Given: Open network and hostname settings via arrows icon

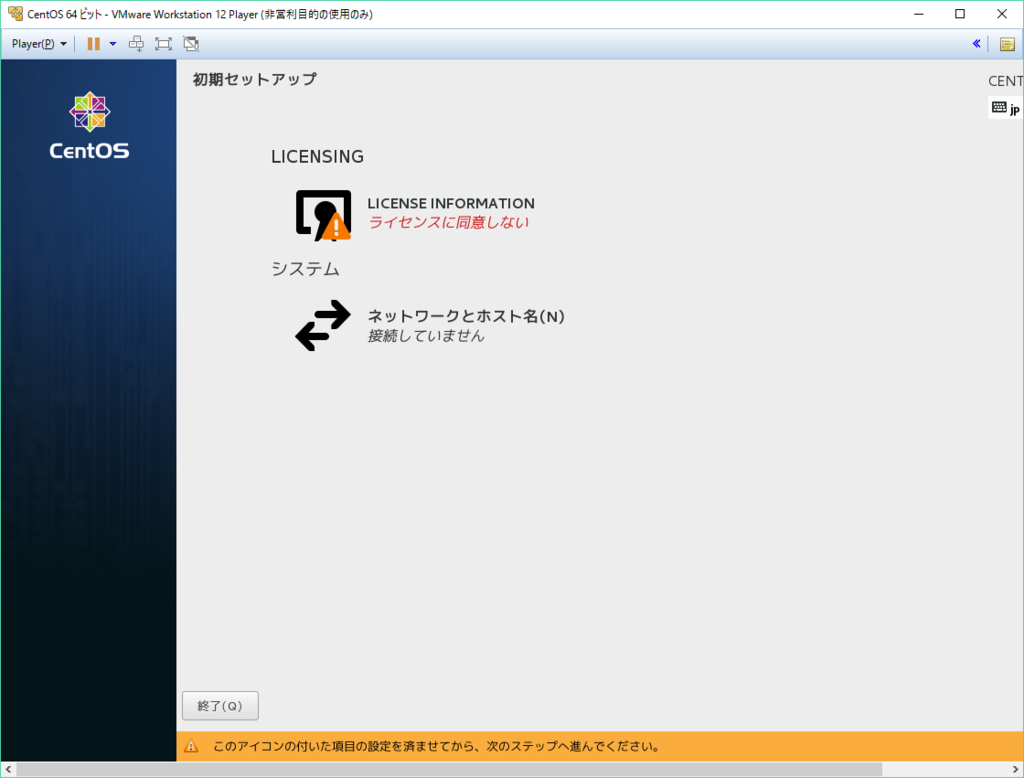Looking at the screenshot, I should tap(321, 325).
